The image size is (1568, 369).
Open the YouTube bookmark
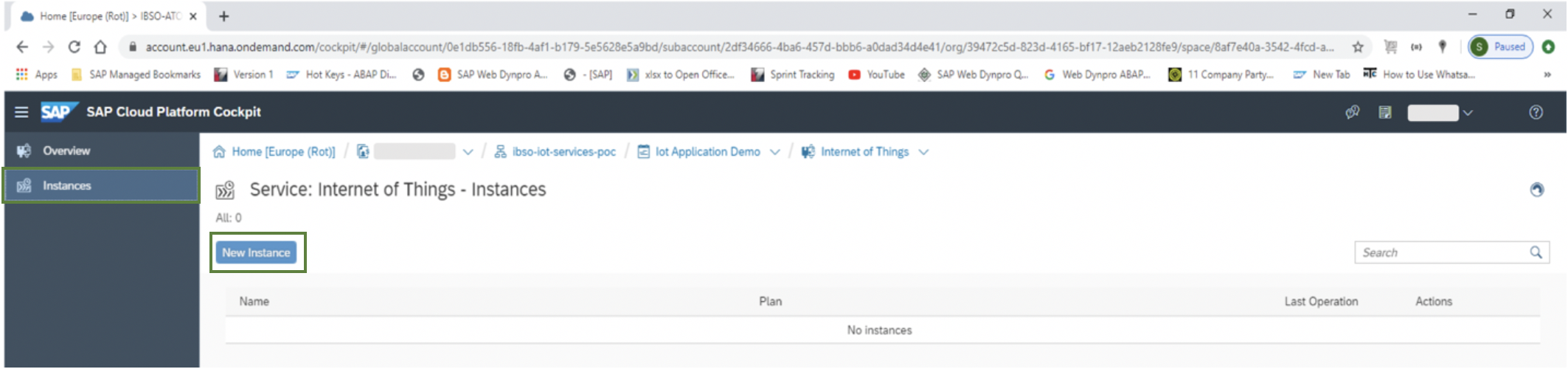coord(877,75)
